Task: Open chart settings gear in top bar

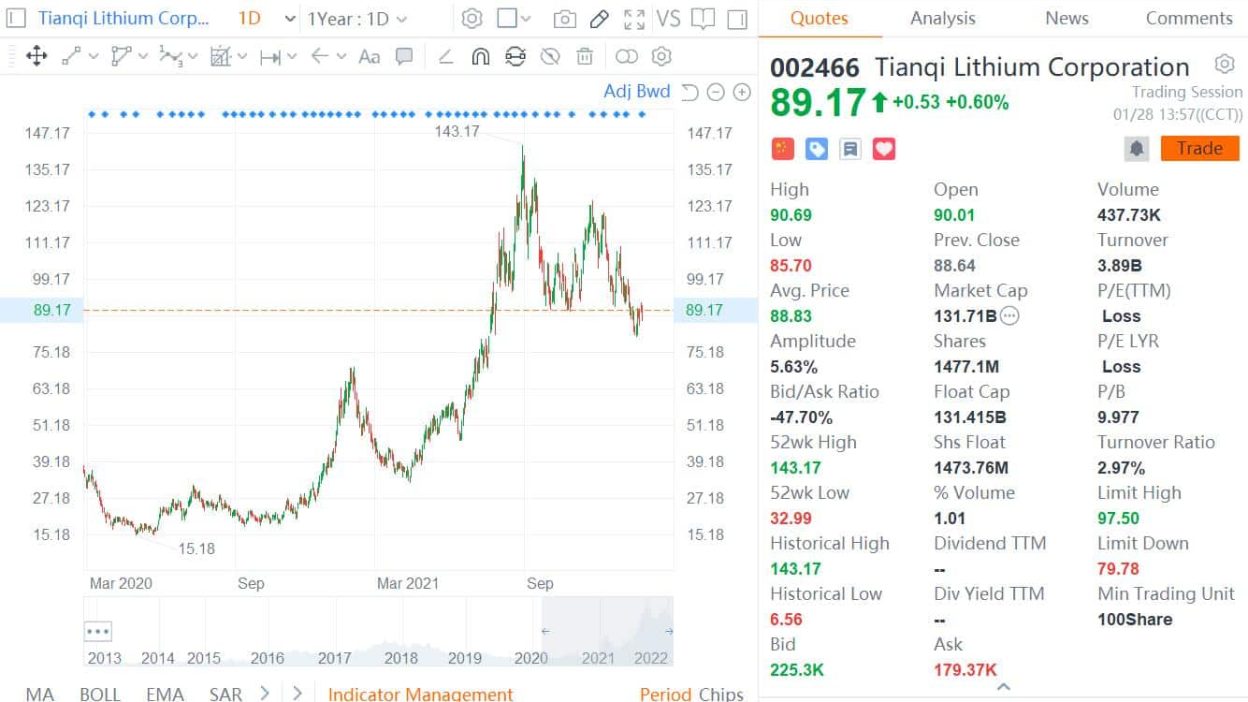Action: click(472, 19)
